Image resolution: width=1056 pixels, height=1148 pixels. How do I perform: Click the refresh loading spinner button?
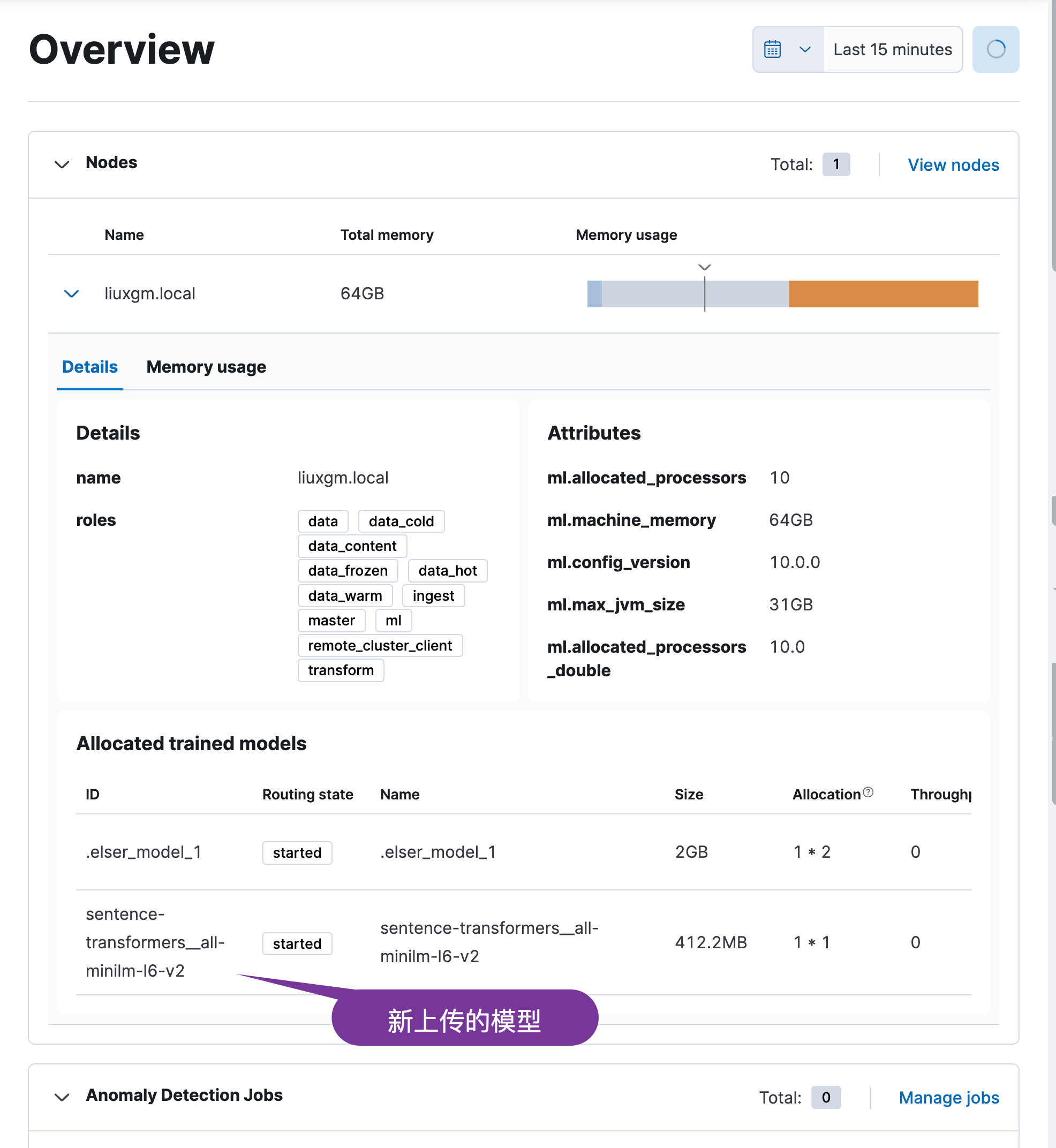tap(995, 49)
